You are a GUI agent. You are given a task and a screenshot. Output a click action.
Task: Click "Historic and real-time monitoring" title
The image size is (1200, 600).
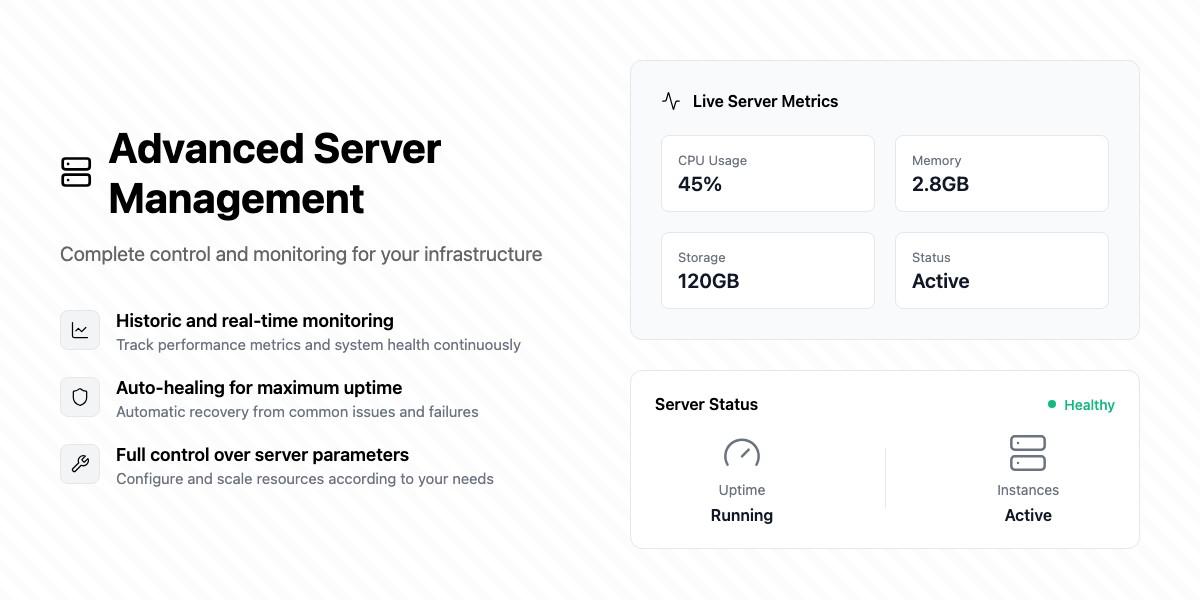pos(255,321)
